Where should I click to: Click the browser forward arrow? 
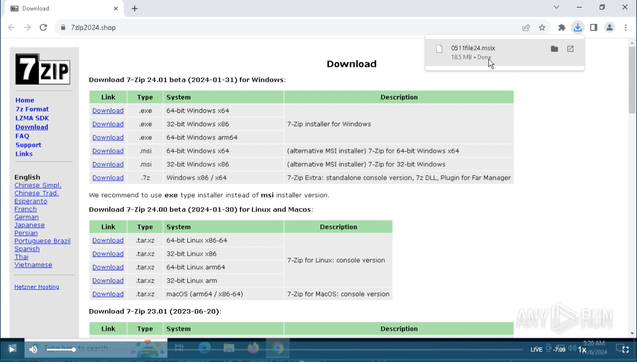pos(27,28)
